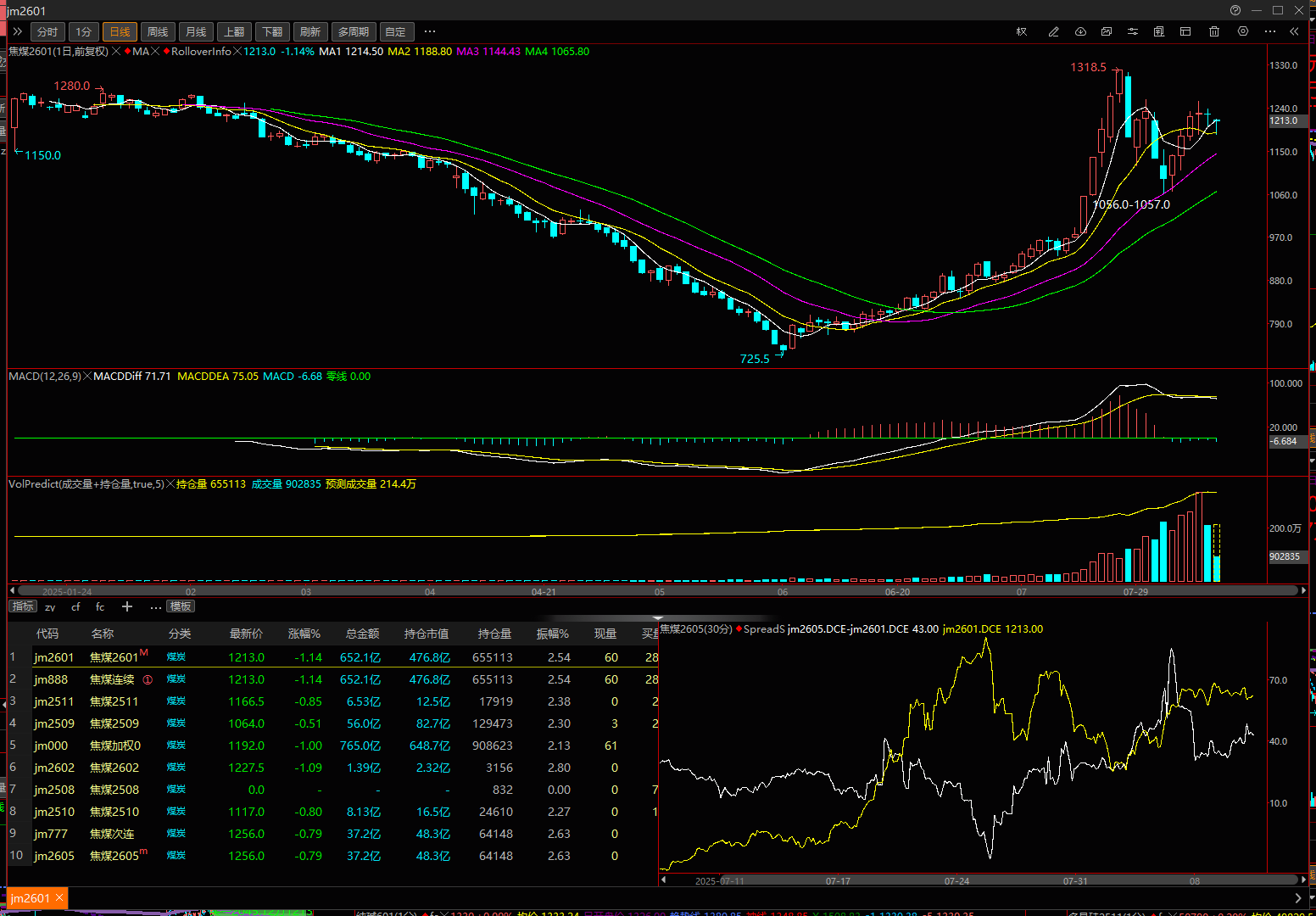Screen dimensions: 1316x916
Task: Switch to the 周线 weekly period tab
Action: click(158, 31)
